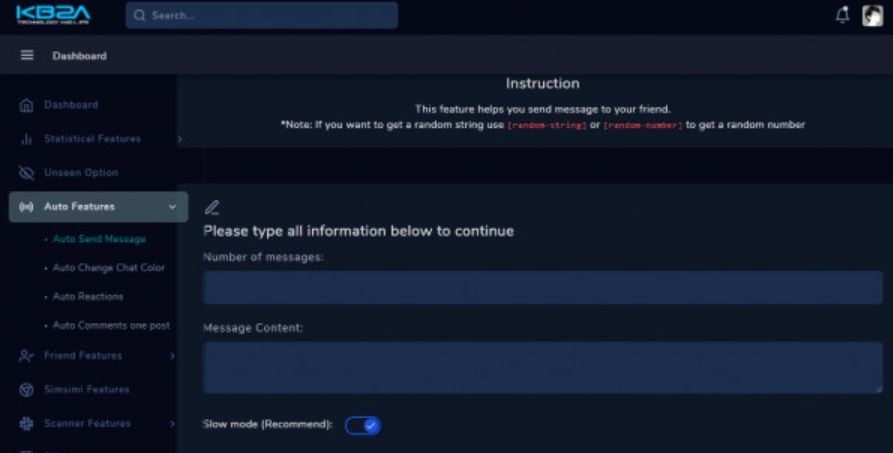Expand the Scanner Features submenu
Screen dimensions: 893x453
coord(172,424)
